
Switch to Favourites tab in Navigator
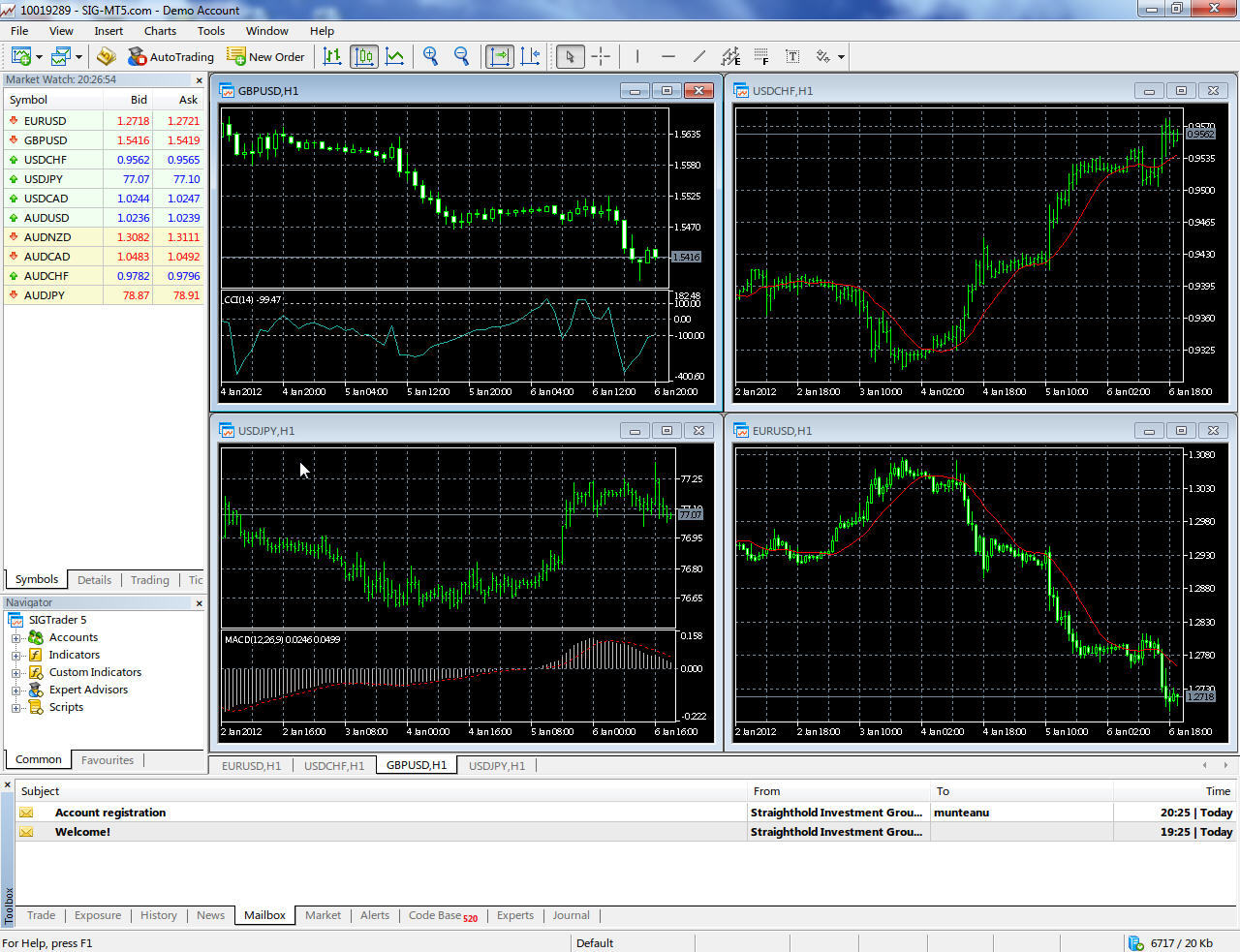108,760
